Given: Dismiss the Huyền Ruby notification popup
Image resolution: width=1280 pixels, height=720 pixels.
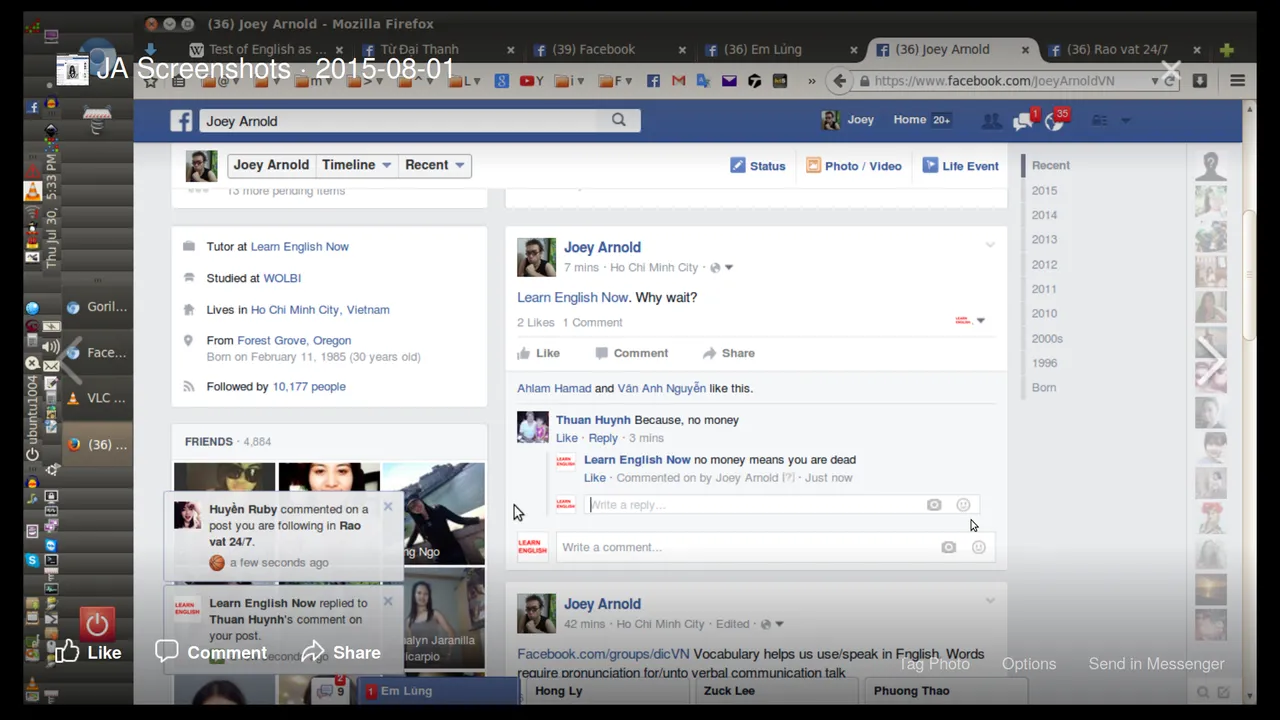Looking at the screenshot, I should [388, 506].
